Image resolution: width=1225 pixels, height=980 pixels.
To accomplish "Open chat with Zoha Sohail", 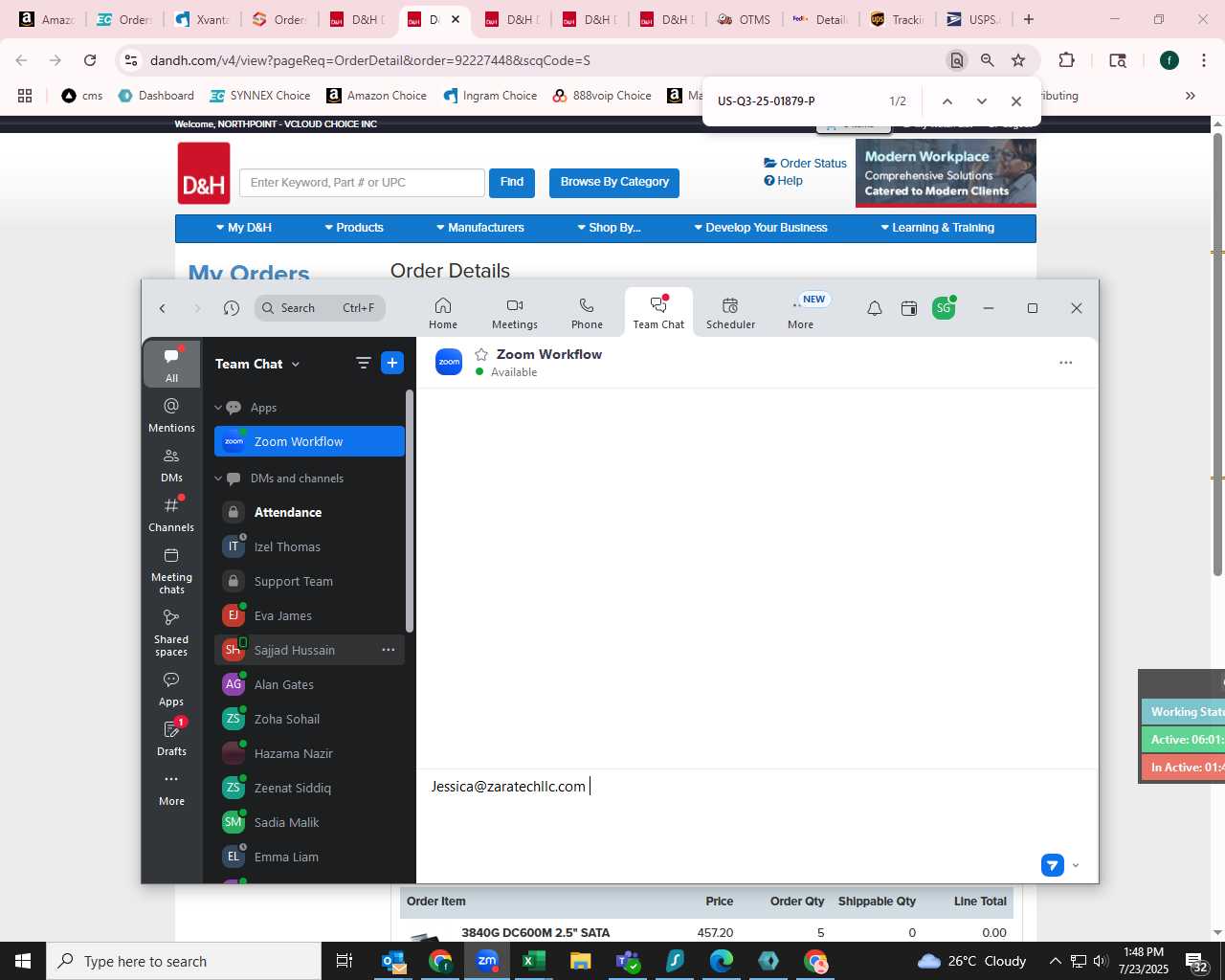I will pyautogui.click(x=309, y=719).
